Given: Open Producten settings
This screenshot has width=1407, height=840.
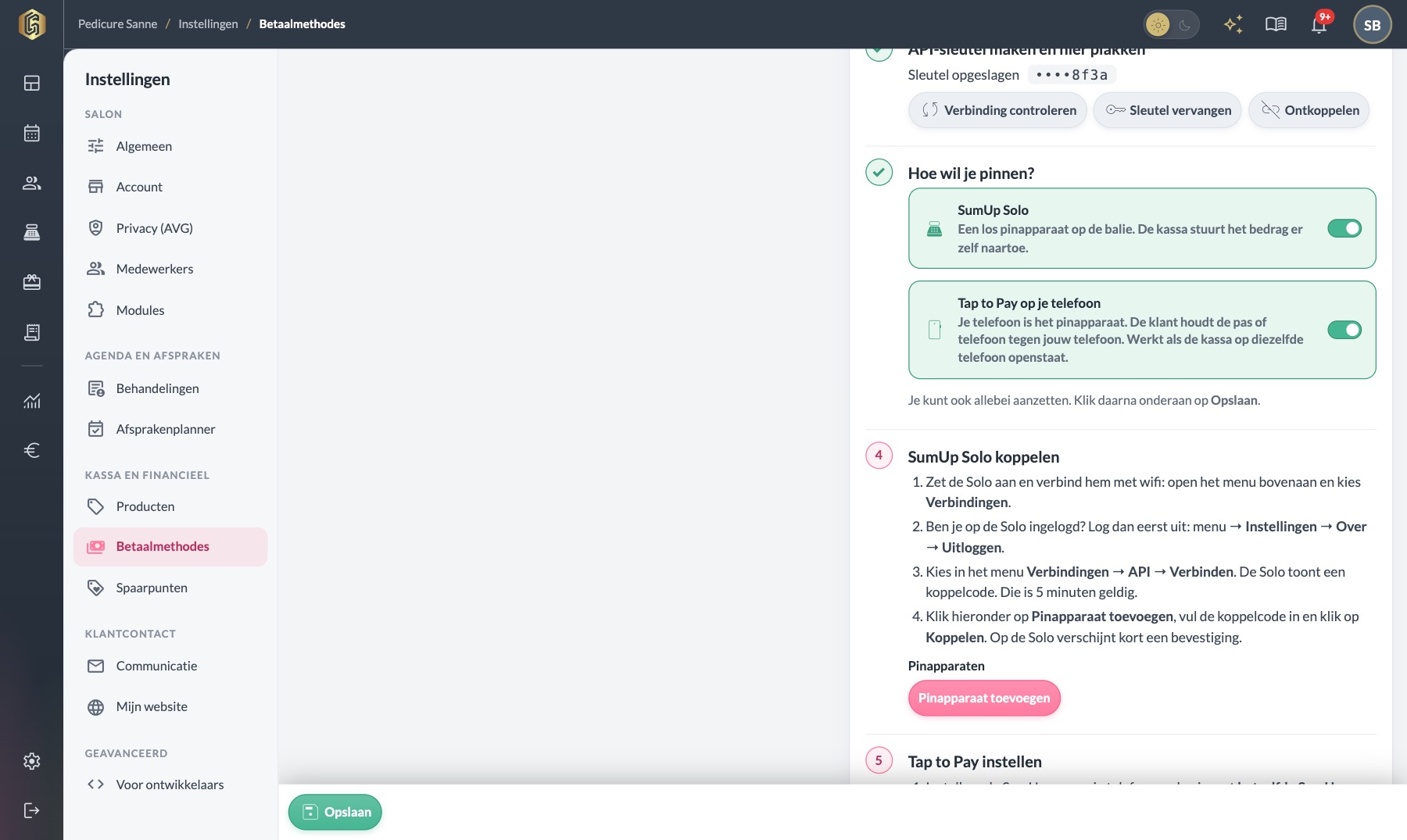Looking at the screenshot, I should coord(170,506).
